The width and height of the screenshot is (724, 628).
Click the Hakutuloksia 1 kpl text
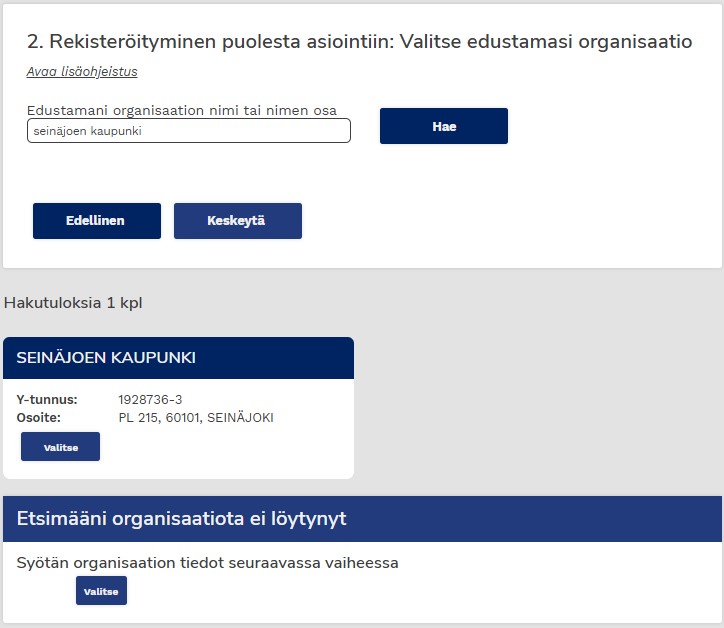[74, 302]
